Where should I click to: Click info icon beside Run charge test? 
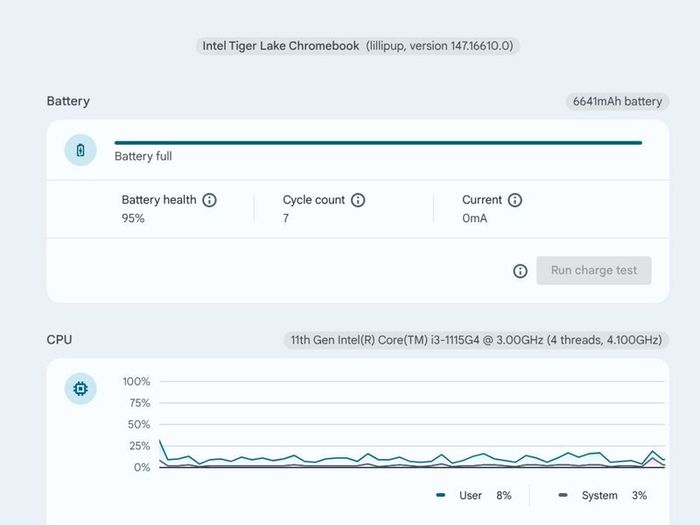coord(520,271)
